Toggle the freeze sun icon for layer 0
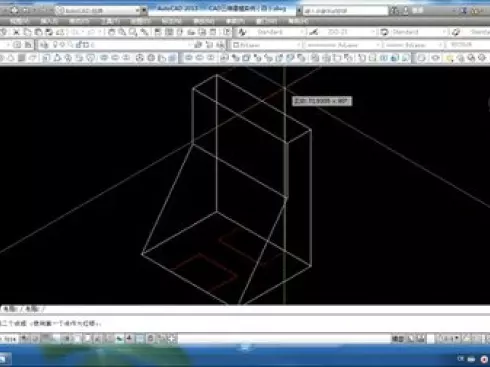490x367 pixels. (62, 44)
